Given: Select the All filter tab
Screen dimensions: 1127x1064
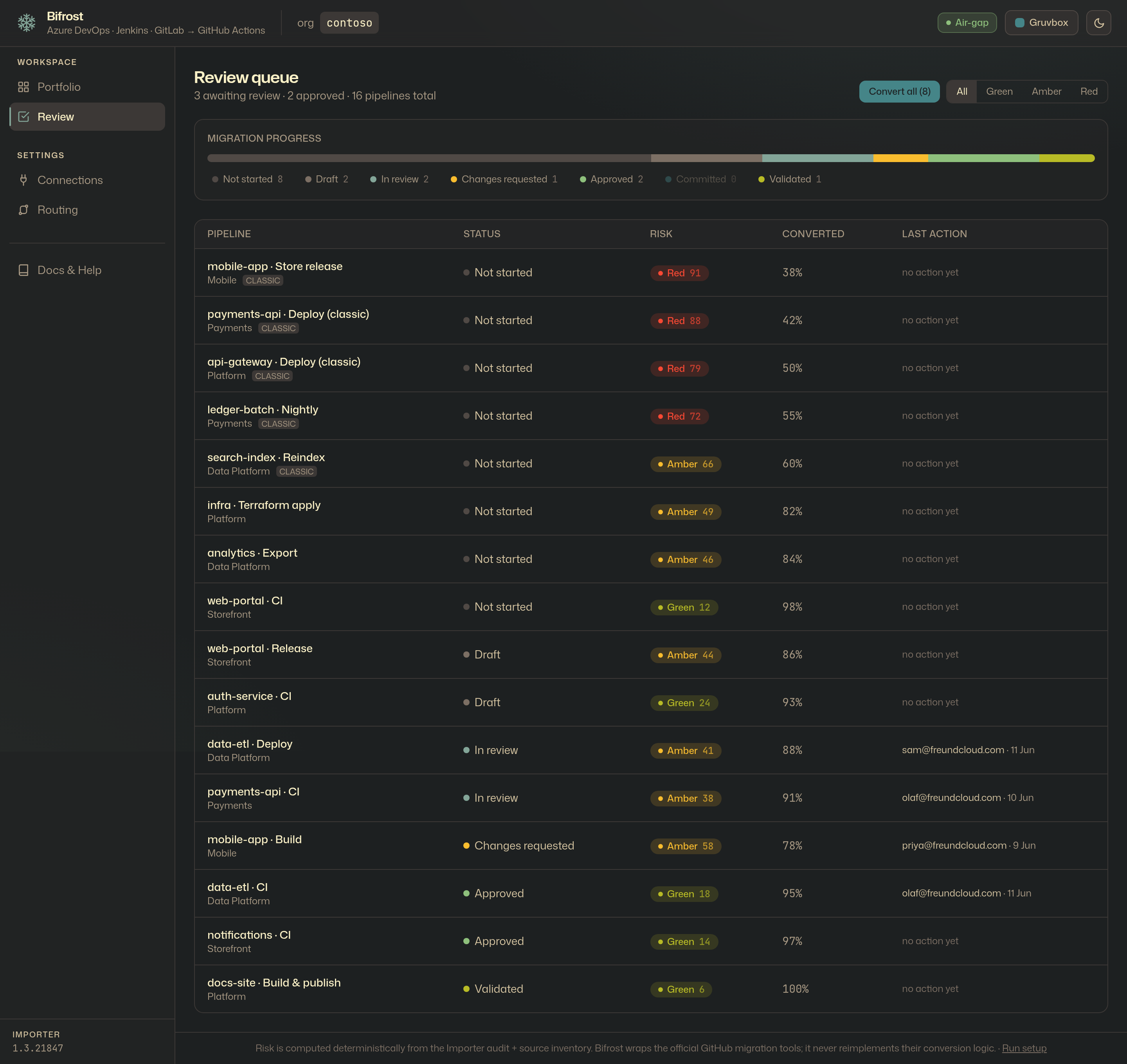Looking at the screenshot, I should 961,91.
